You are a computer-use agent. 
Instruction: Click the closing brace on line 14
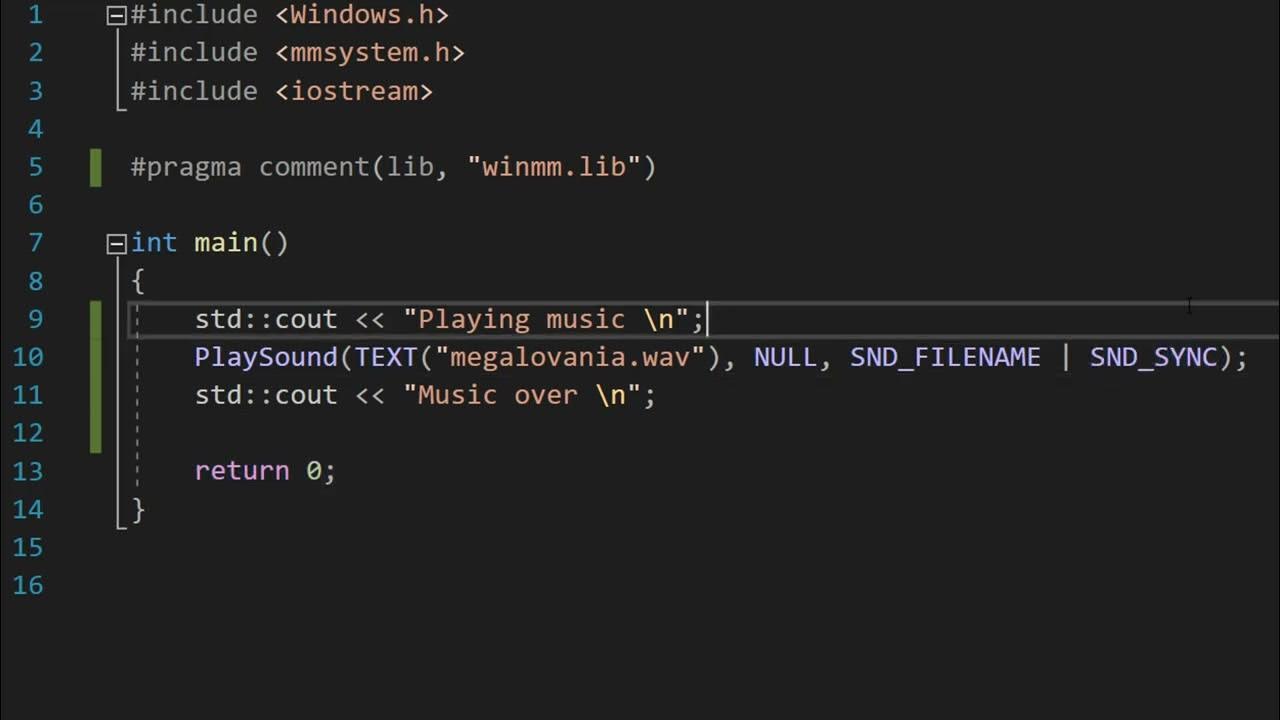(x=138, y=509)
